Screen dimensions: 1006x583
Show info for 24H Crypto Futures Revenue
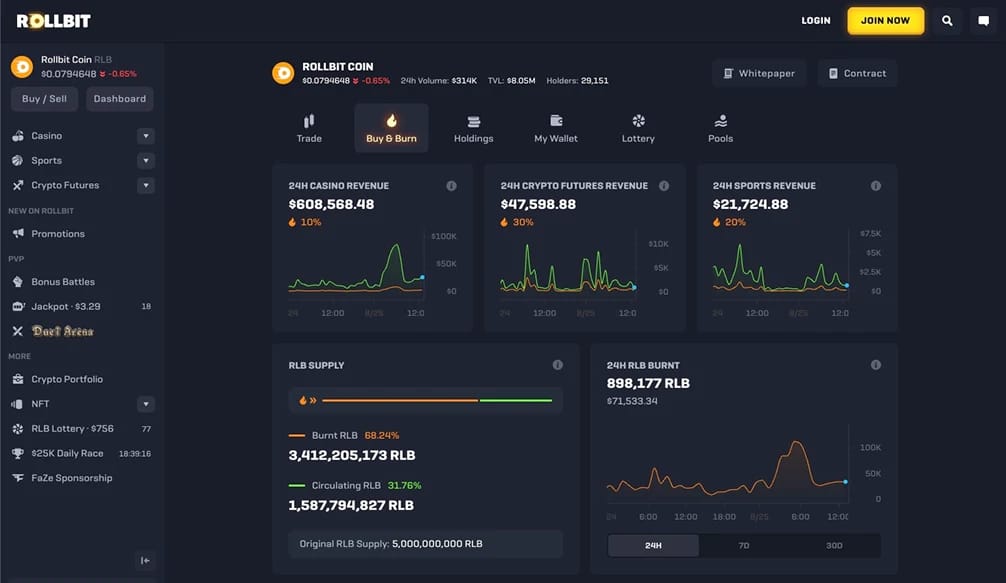[x=664, y=186]
